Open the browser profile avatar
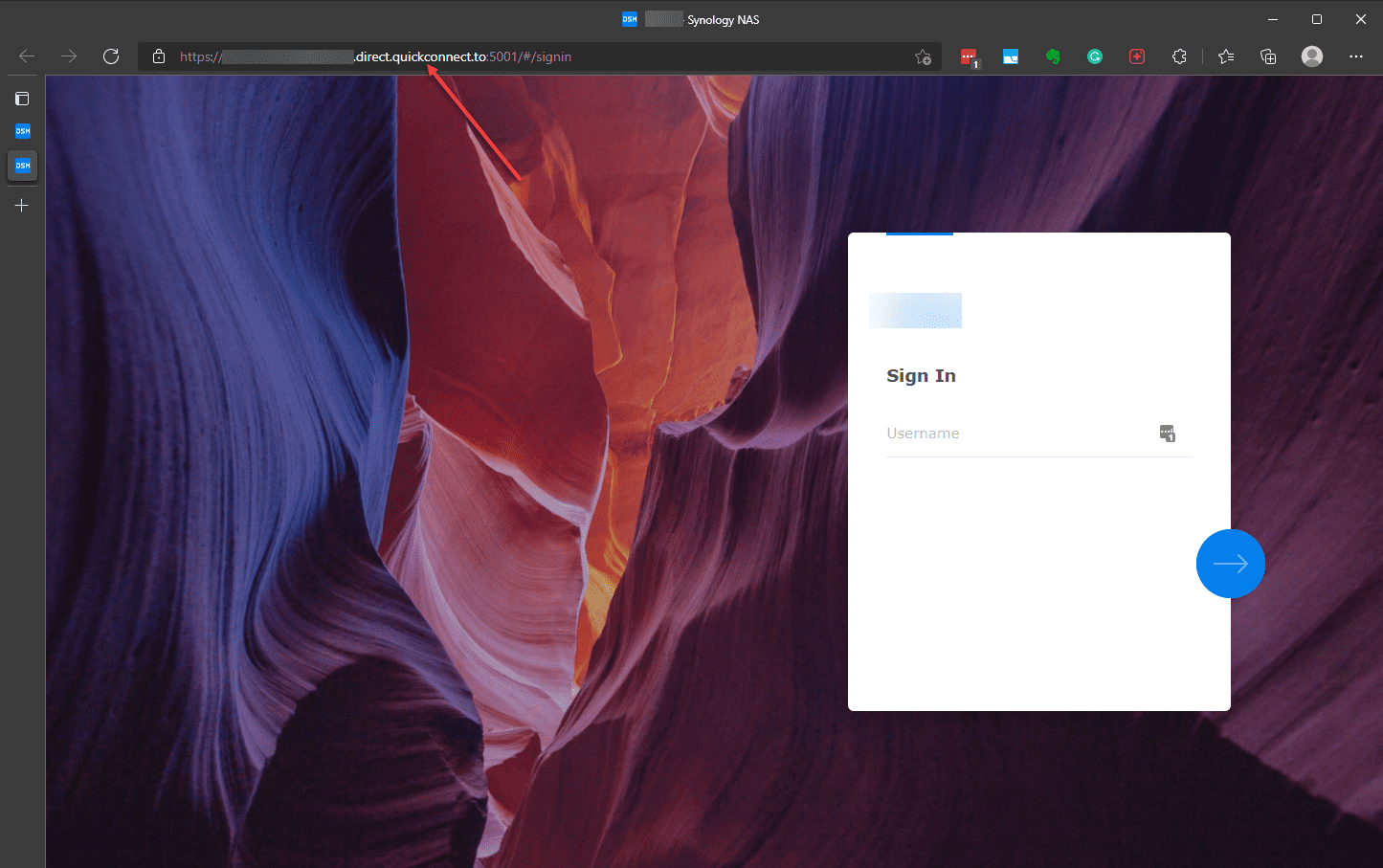This screenshot has width=1383, height=868. pos(1312,56)
